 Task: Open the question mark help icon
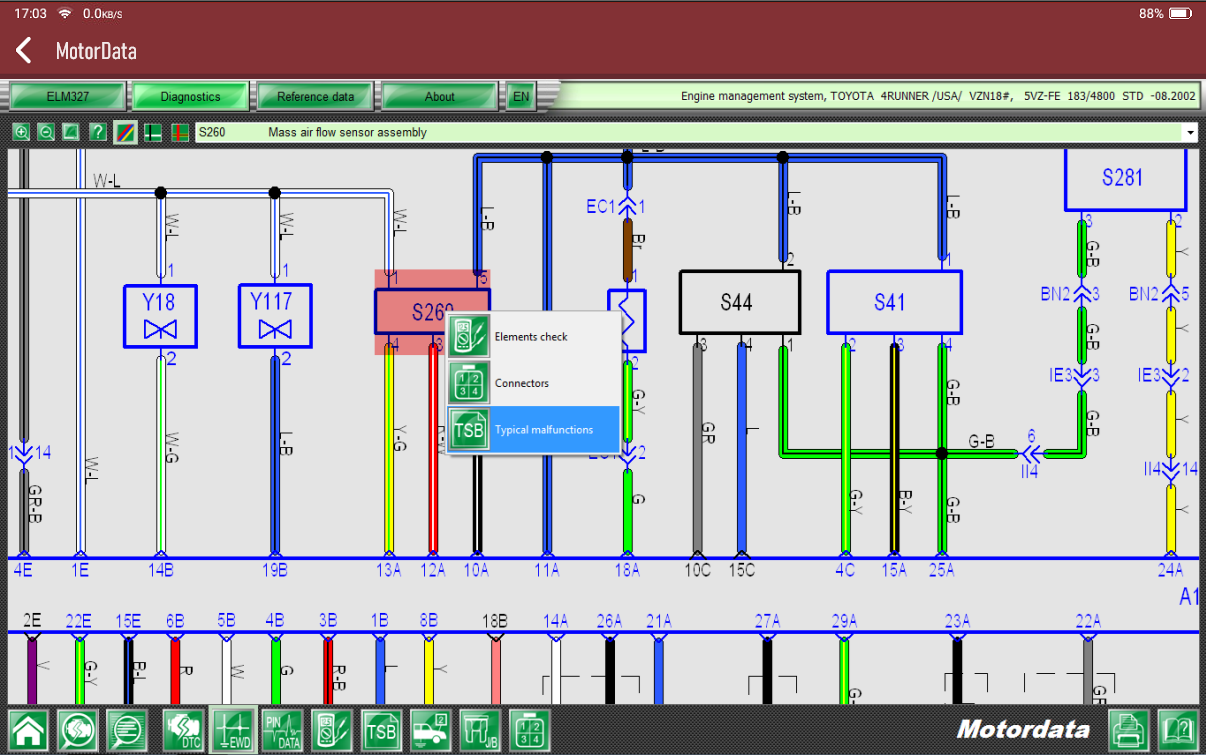(97, 132)
